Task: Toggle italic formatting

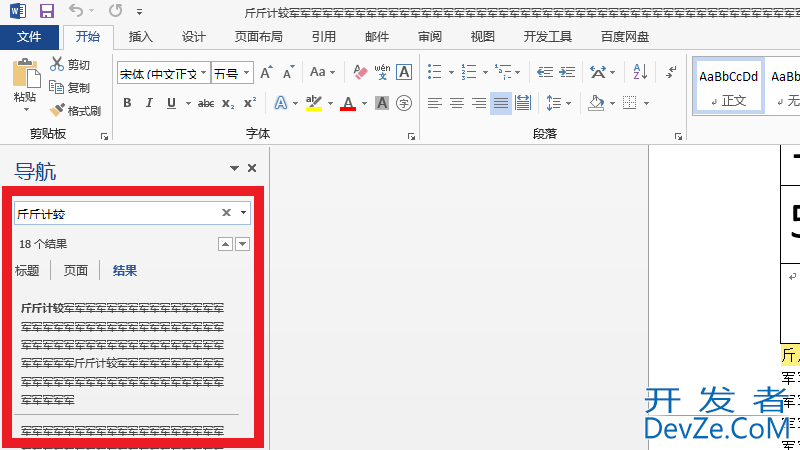Action: pos(149,104)
